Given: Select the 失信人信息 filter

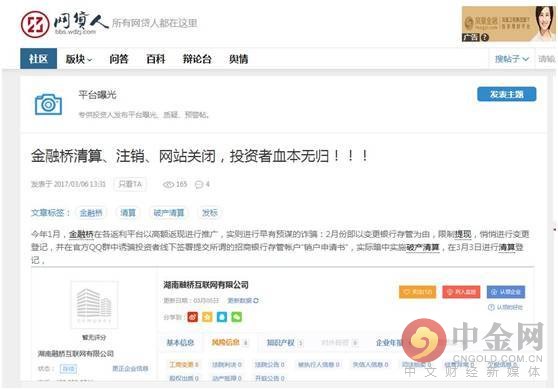Looking at the screenshot, I should (370, 365).
